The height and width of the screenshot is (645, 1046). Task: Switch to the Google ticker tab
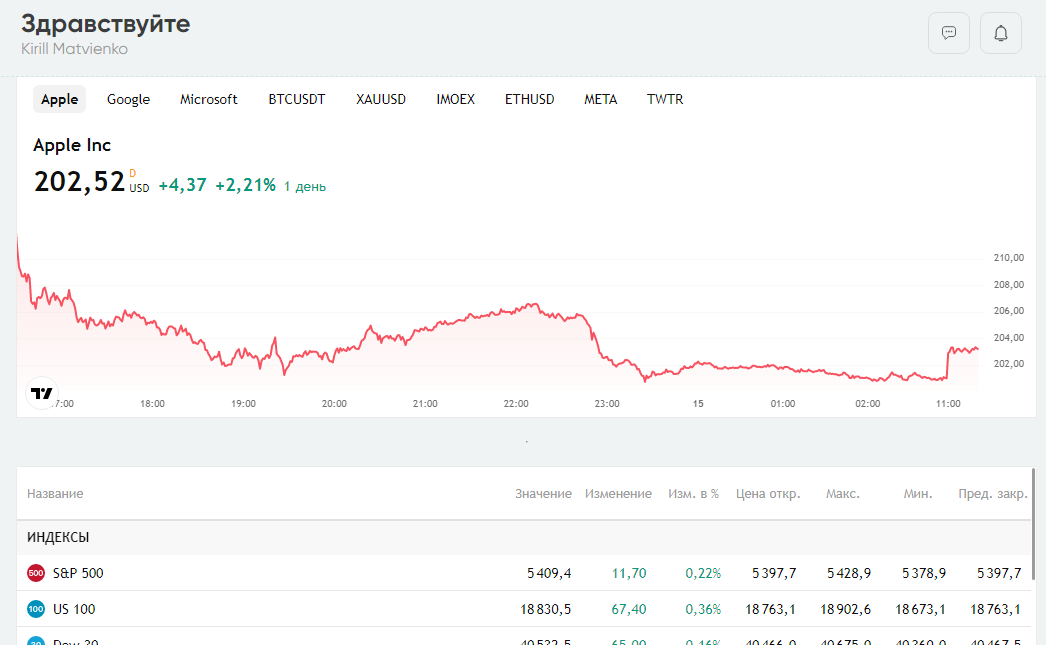(x=128, y=99)
